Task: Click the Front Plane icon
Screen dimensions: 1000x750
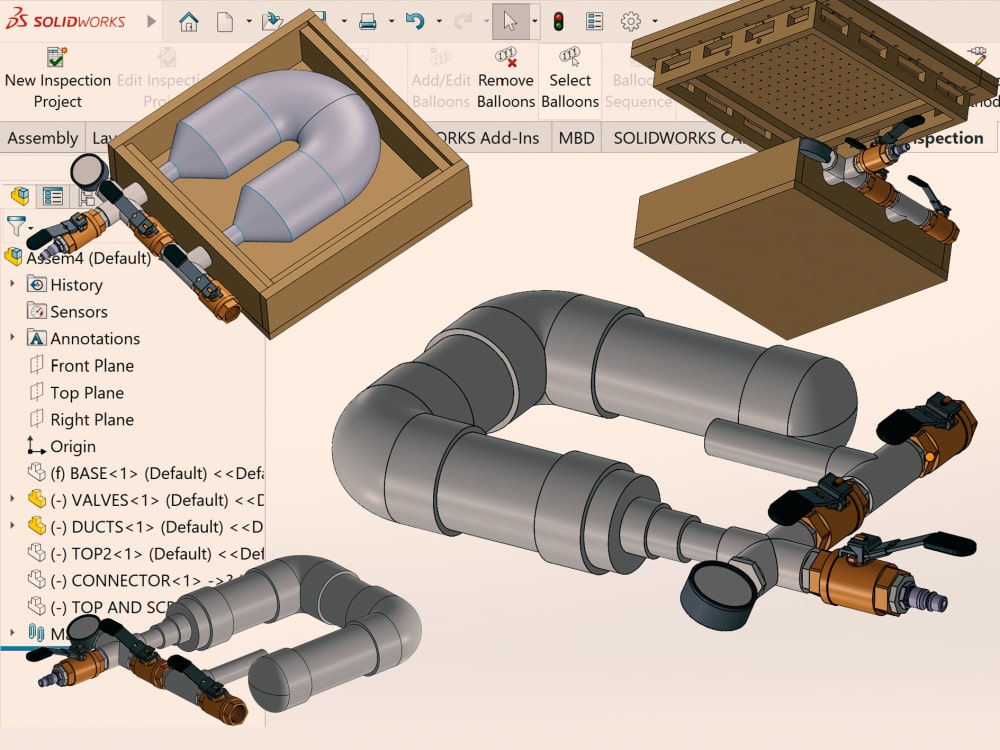Action: 36,365
